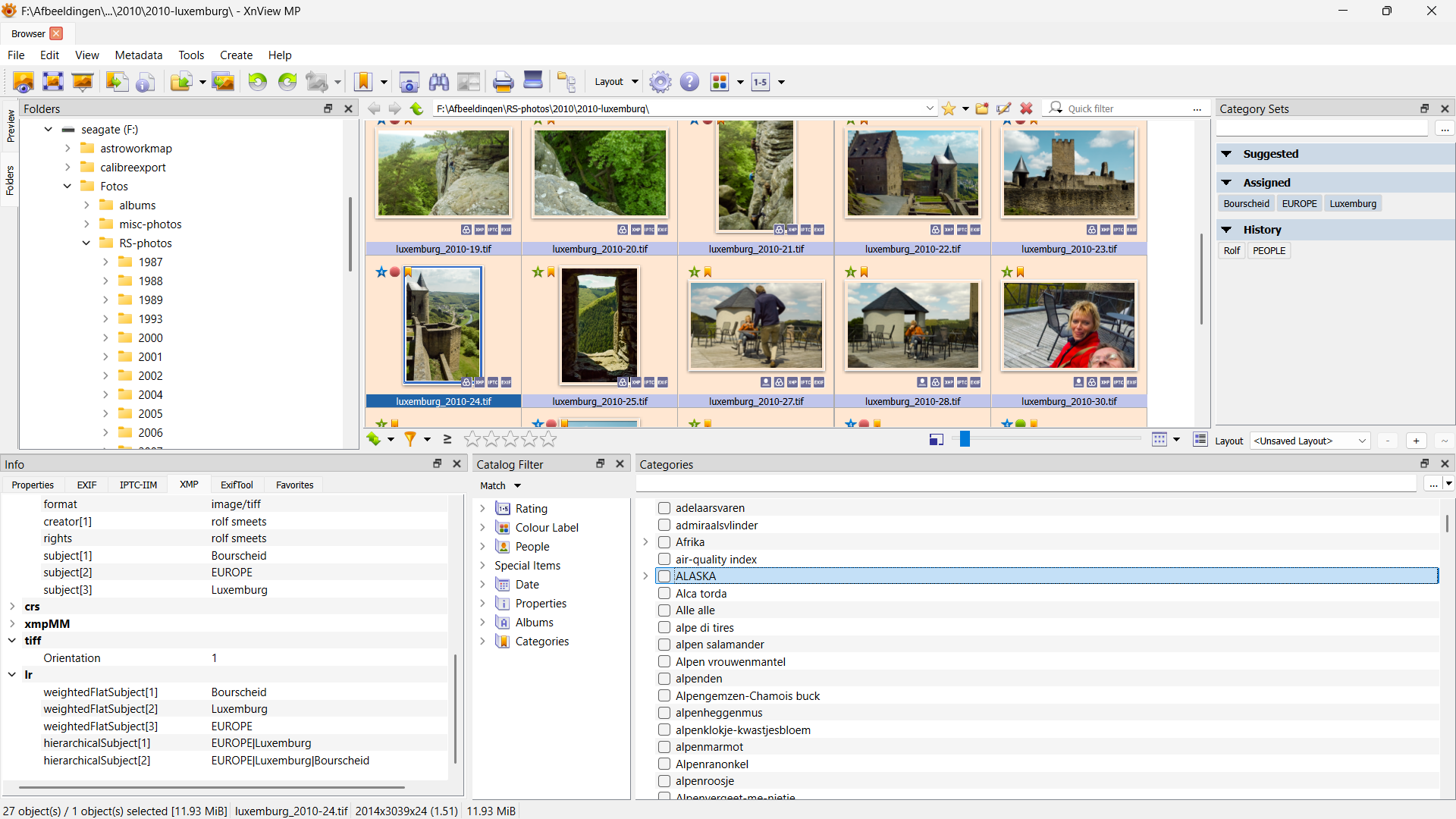This screenshot has height=819, width=1456.
Task: Click the binoculars Find icon
Action: (439, 82)
